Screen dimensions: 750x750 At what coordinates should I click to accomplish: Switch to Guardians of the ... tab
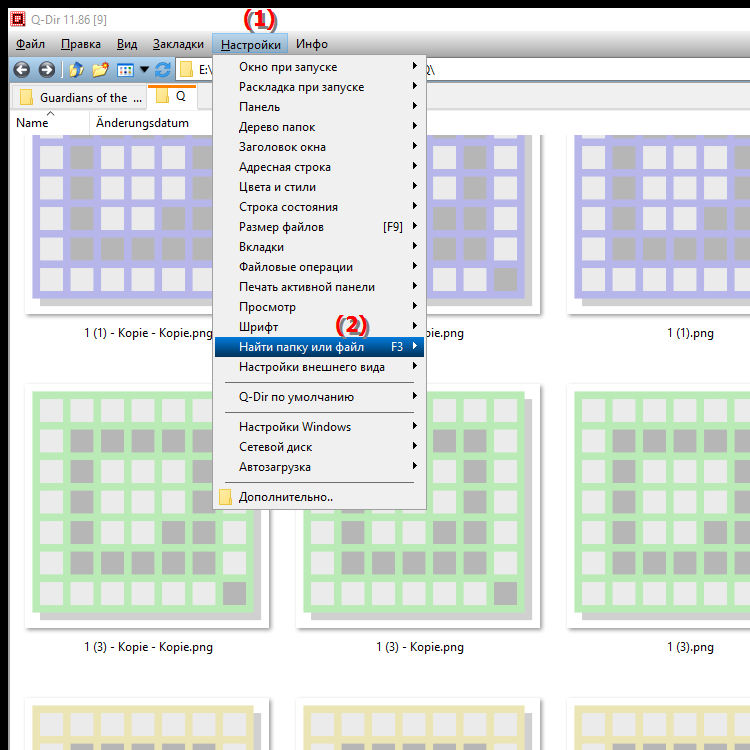(x=81, y=98)
